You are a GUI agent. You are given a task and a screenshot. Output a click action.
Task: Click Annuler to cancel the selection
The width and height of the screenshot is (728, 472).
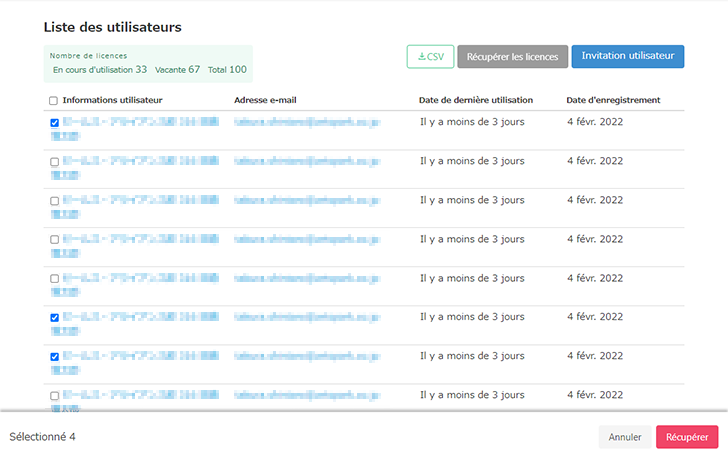pyautogui.click(x=624, y=437)
